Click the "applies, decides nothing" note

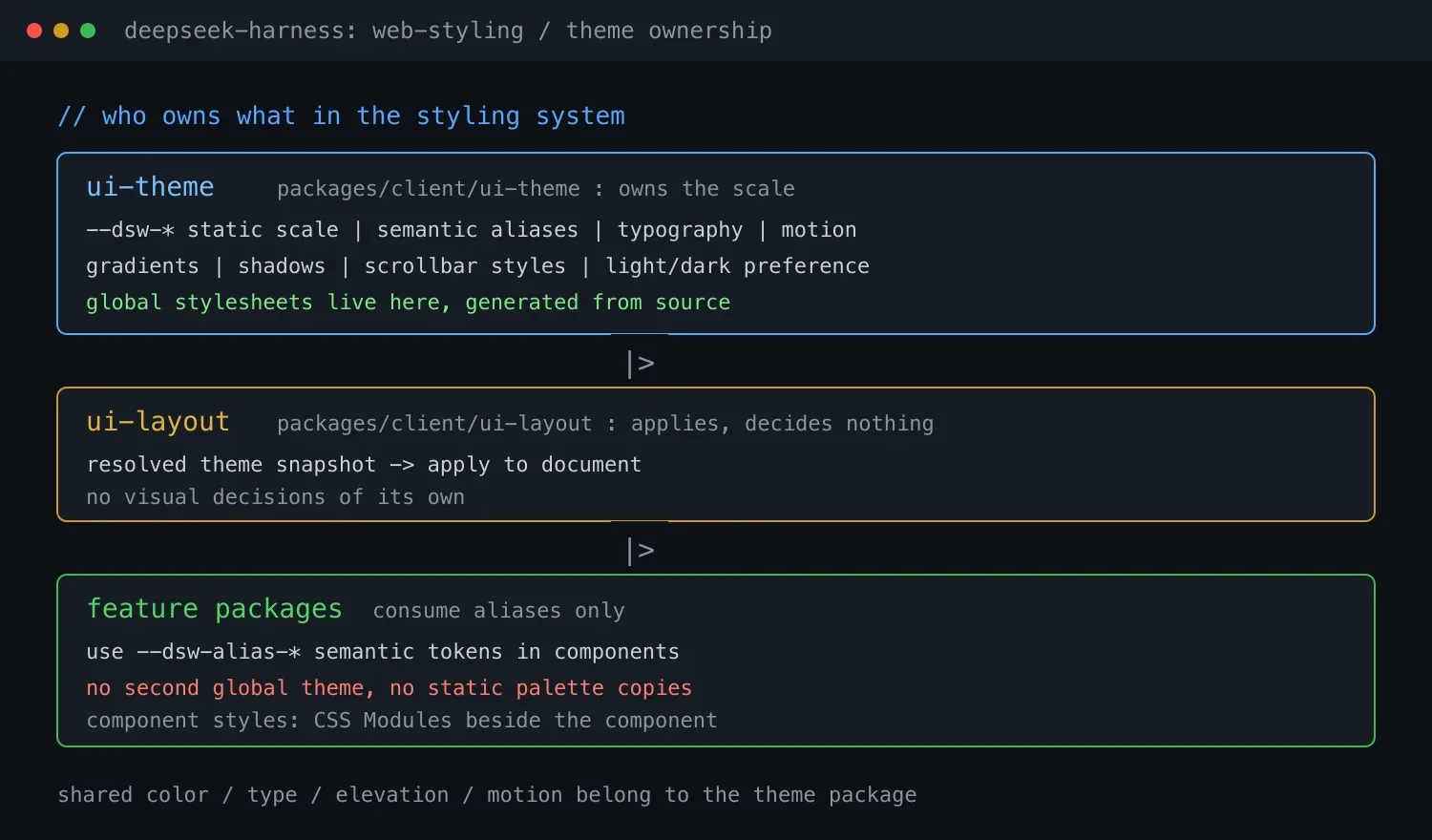point(782,424)
